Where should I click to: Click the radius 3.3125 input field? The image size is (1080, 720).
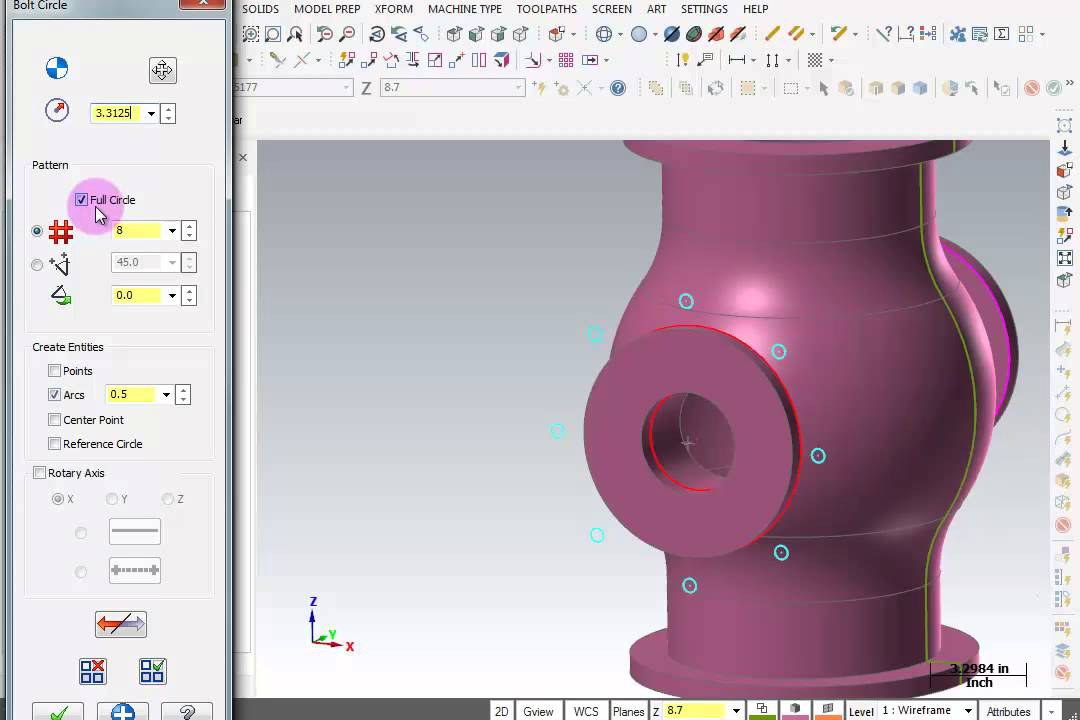point(117,113)
